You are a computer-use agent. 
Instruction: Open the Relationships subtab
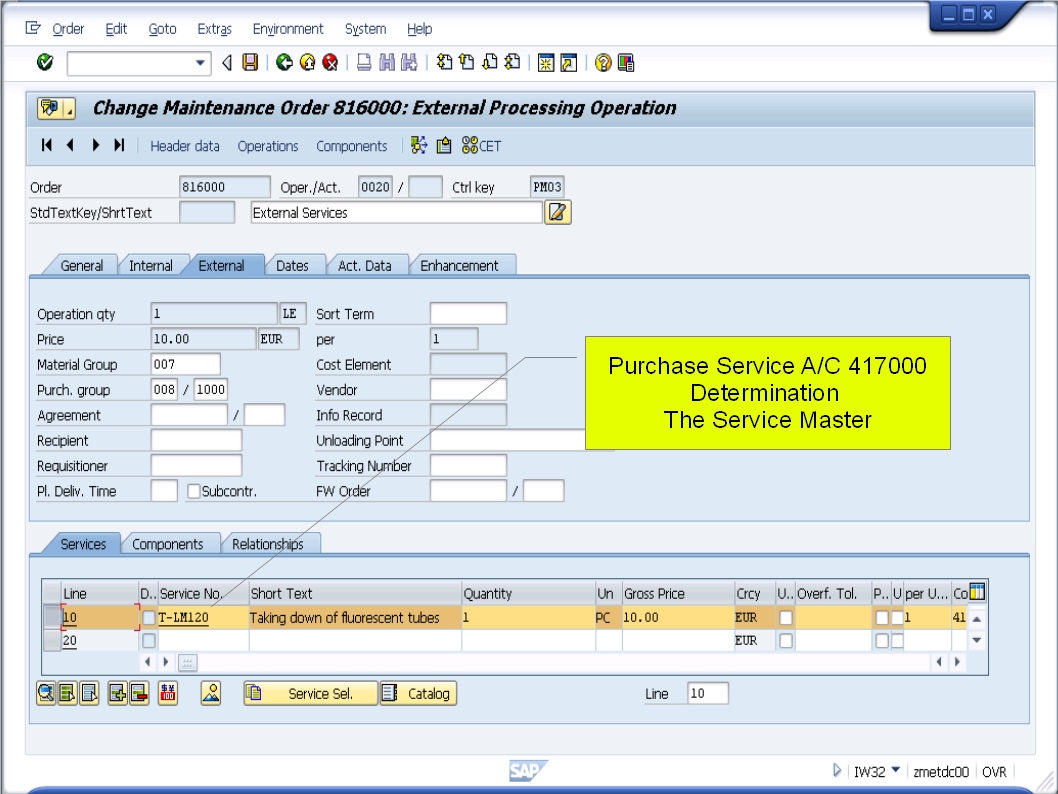[x=268, y=544]
